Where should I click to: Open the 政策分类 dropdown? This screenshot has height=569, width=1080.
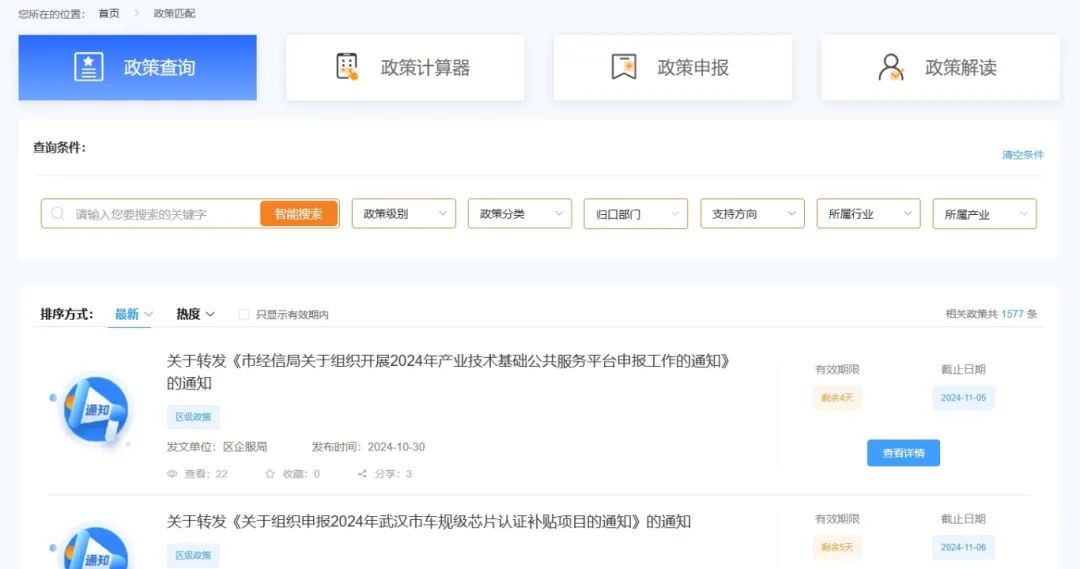520,214
